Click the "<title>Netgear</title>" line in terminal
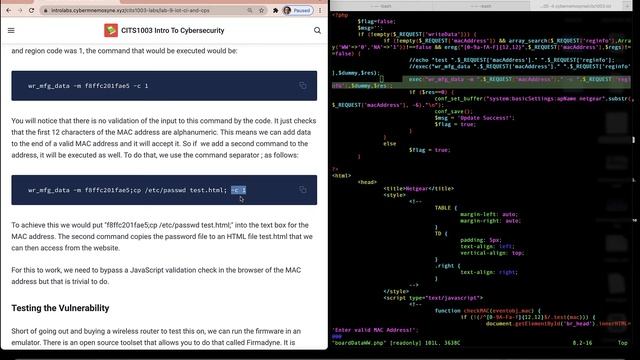 418,189
